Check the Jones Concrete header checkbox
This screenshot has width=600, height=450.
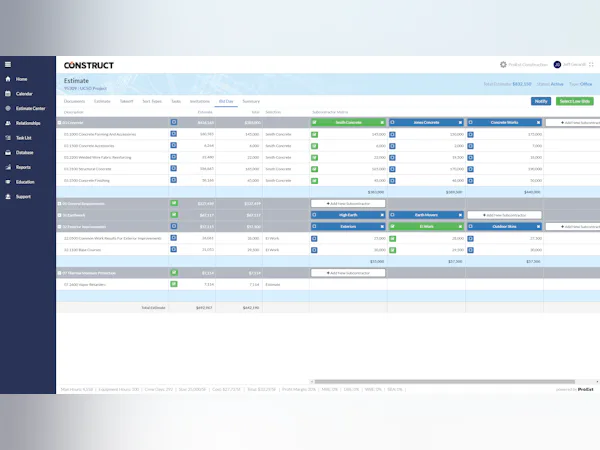(392, 122)
